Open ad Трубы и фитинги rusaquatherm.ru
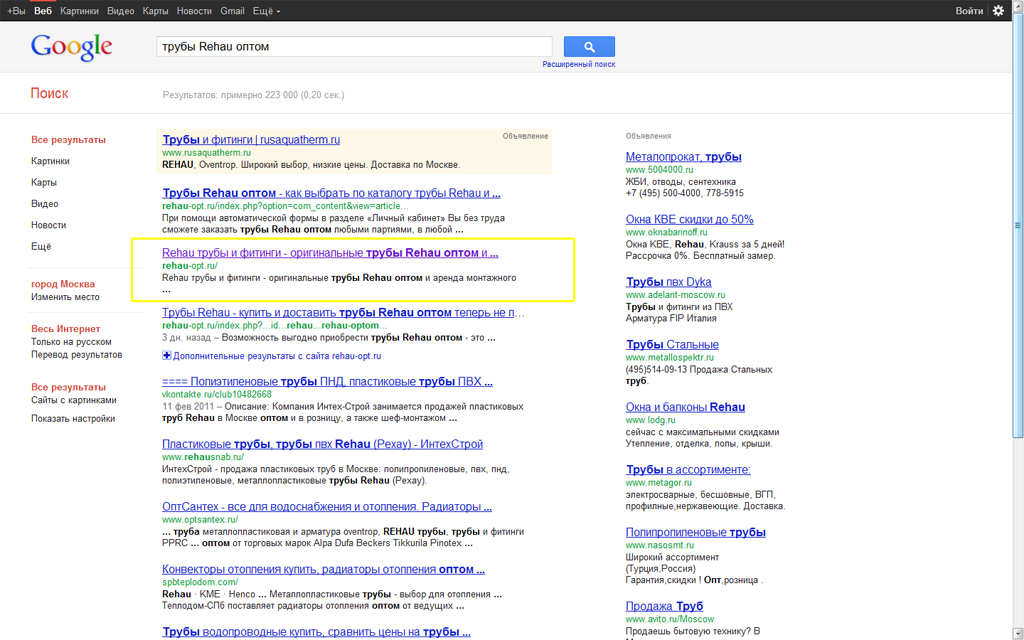Viewport: 1024px width, 640px height. coord(251,139)
